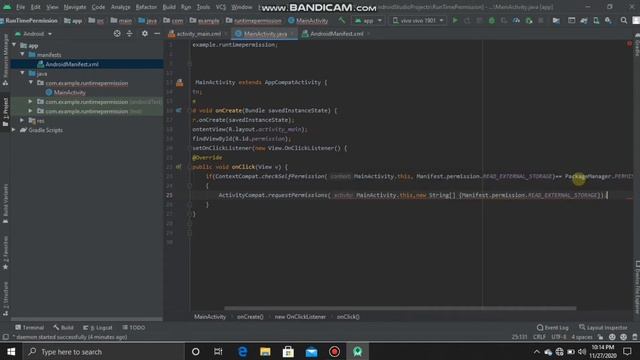Open Microsoft Store from taskbar
Screen dimensions: 640x360
pyautogui.click(x=288, y=351)
